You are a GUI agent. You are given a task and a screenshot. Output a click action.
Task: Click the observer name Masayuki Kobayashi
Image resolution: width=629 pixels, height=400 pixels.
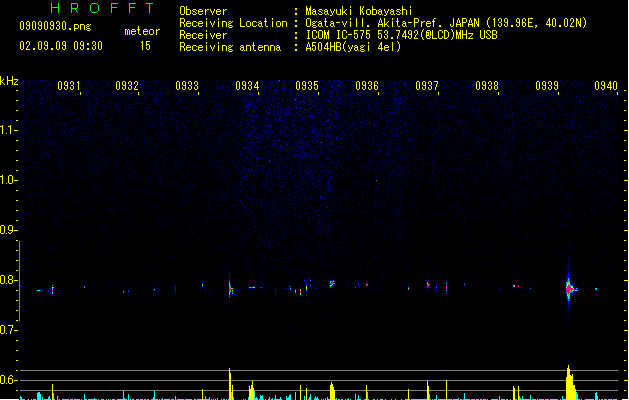tap(359, 11)
